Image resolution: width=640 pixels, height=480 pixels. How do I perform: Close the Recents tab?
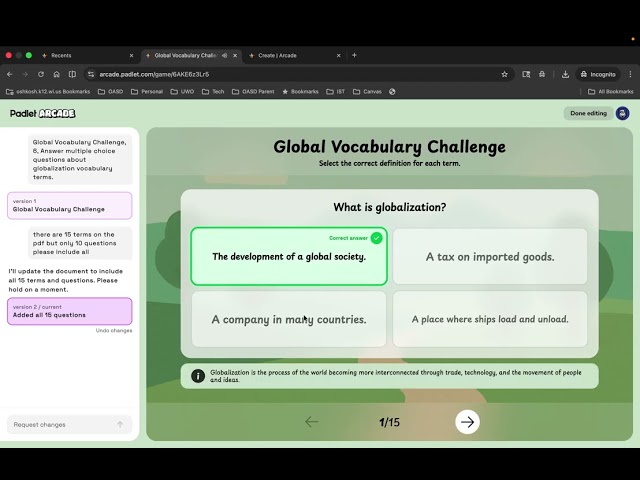click(x=131, y=56)
